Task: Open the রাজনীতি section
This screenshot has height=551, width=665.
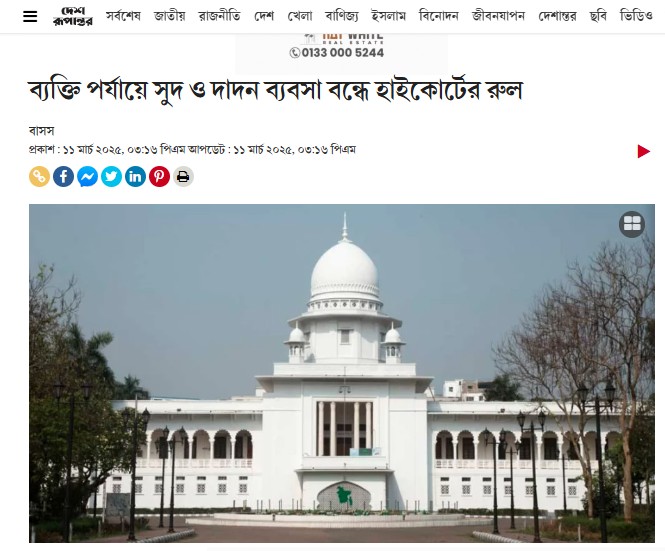Action: coord(220,17)
